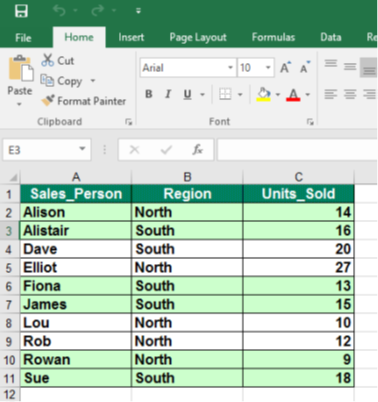Open fill color palette dropdown
This screenshot has width=378, height=402.
click(x=278, y=95)
